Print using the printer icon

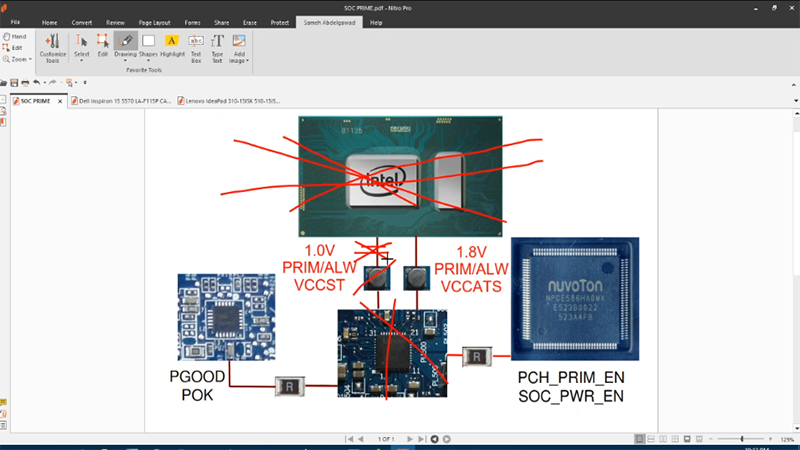[x=25, y=83]
